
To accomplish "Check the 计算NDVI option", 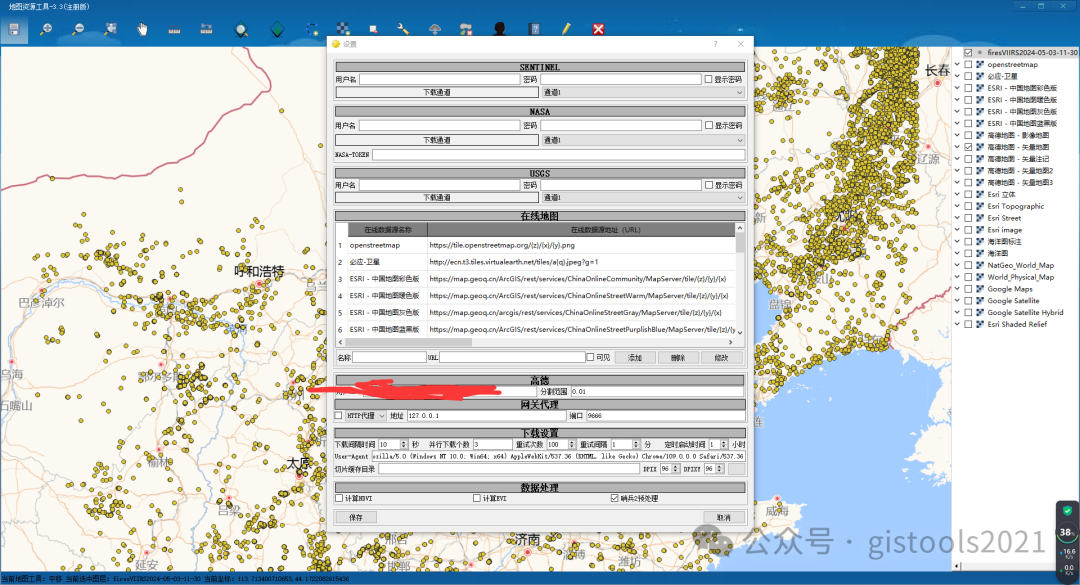I will click(339, 498).
